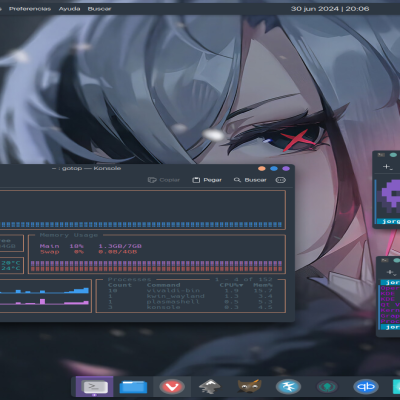400x400 pixels.
Task: Click the 'Oper' line in lower right terminal
Action: [390, 288]
